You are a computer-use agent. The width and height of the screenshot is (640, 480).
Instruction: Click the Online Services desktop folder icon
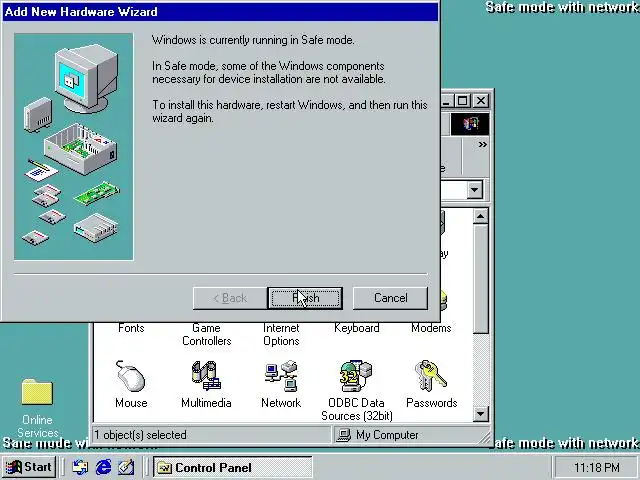coord(37,392)
